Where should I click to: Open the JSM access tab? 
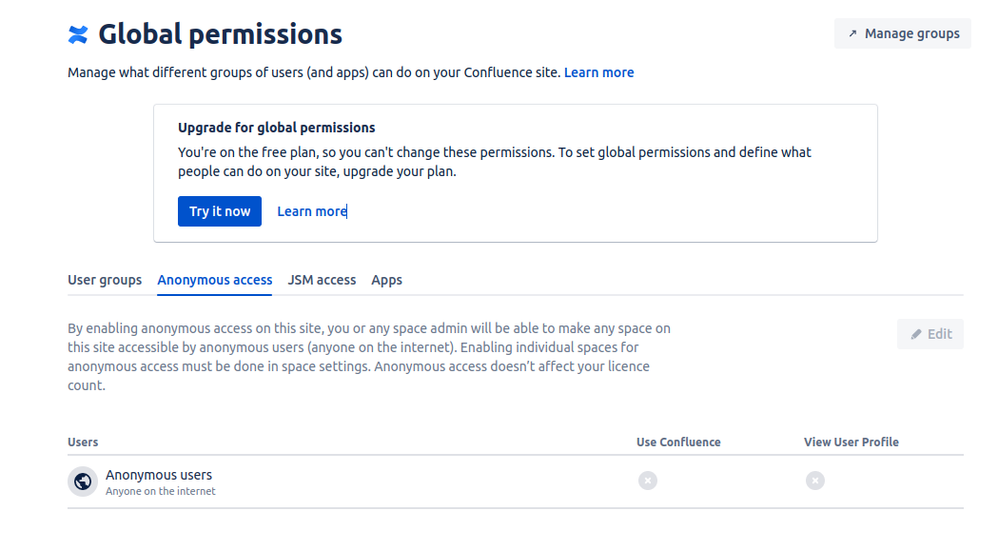click(321, 280)
